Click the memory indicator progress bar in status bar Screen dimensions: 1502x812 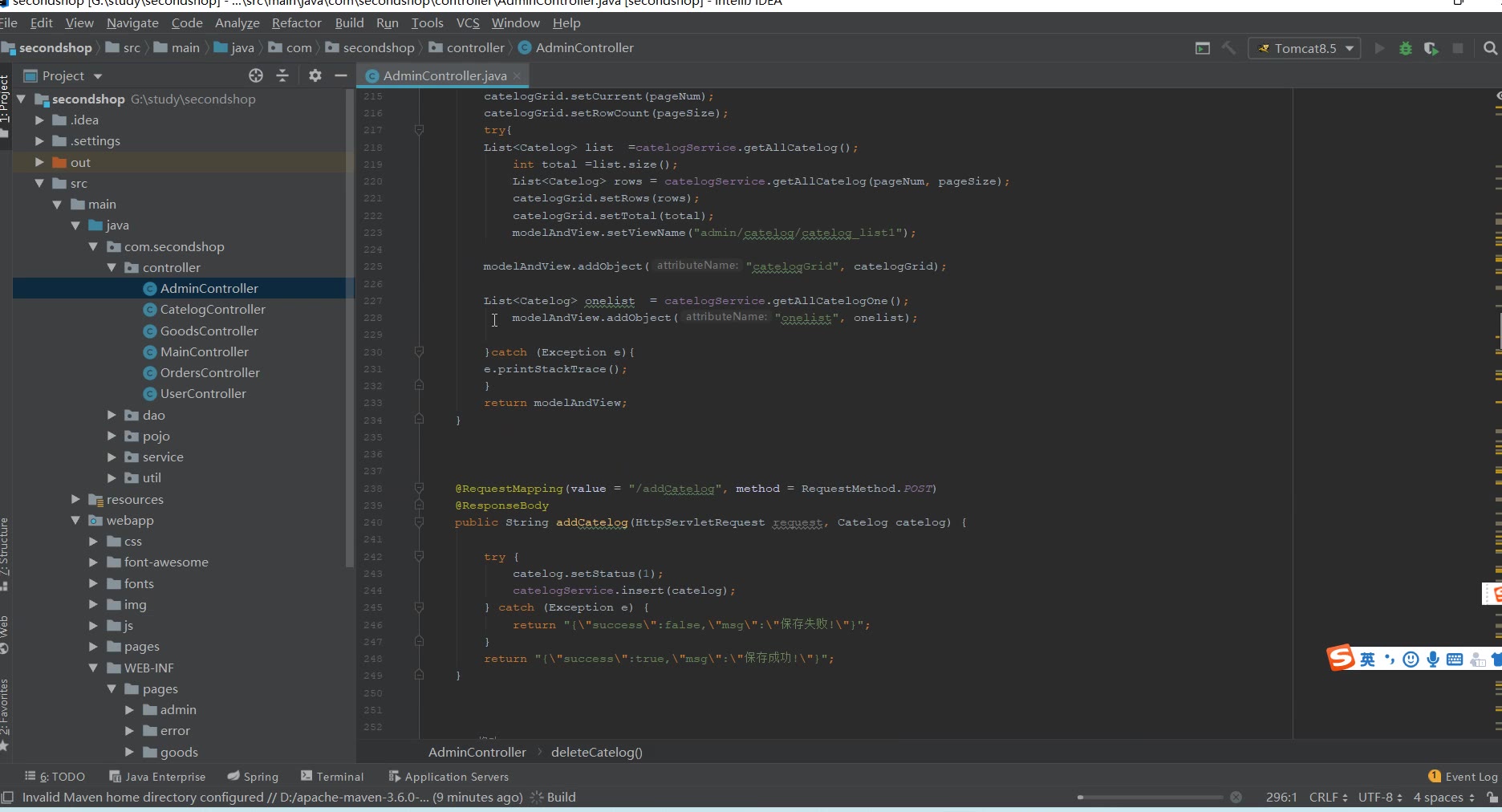(1151, 797)
